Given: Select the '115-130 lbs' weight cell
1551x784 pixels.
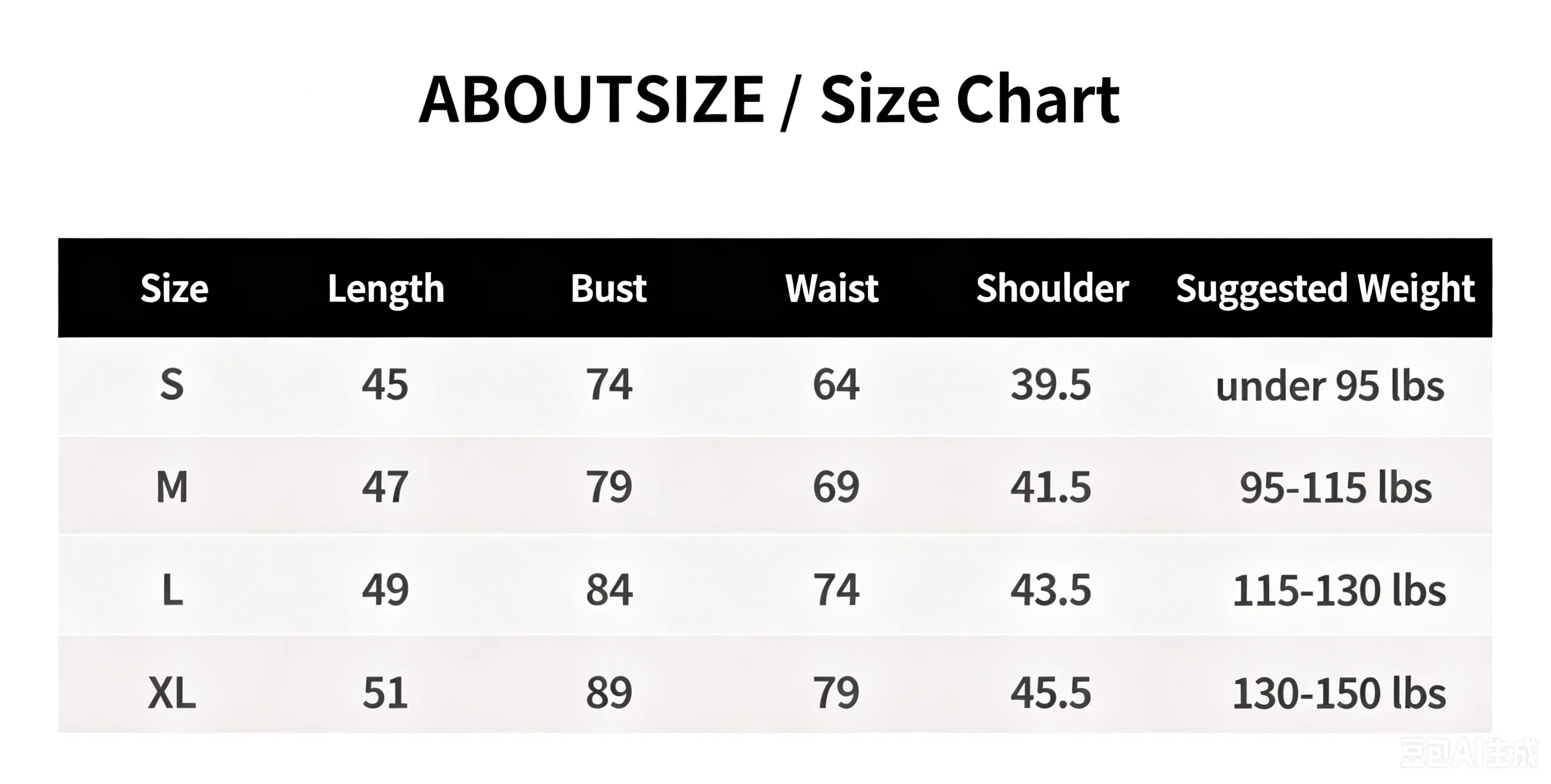Looking at the screenshot, I should coord(1339,590).
